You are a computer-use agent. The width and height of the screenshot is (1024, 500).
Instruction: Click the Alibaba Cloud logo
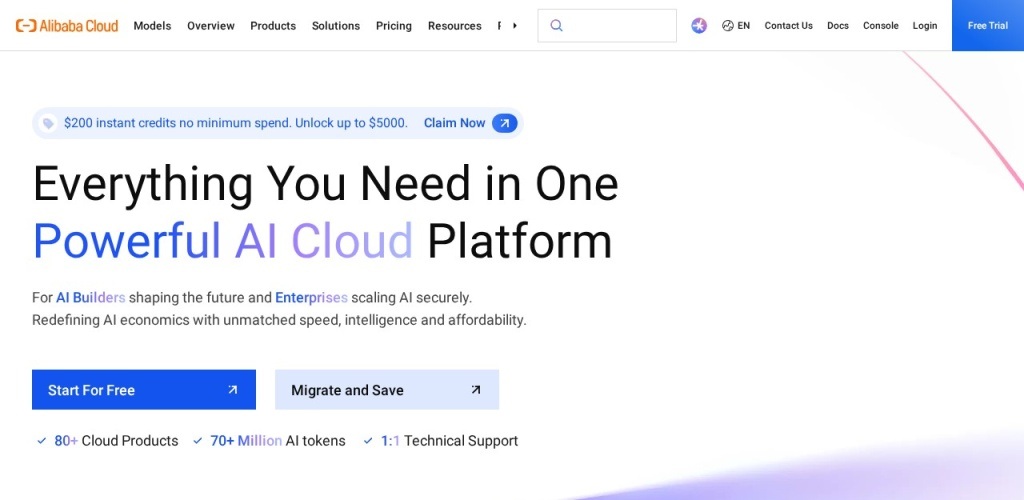coord(67,26)
